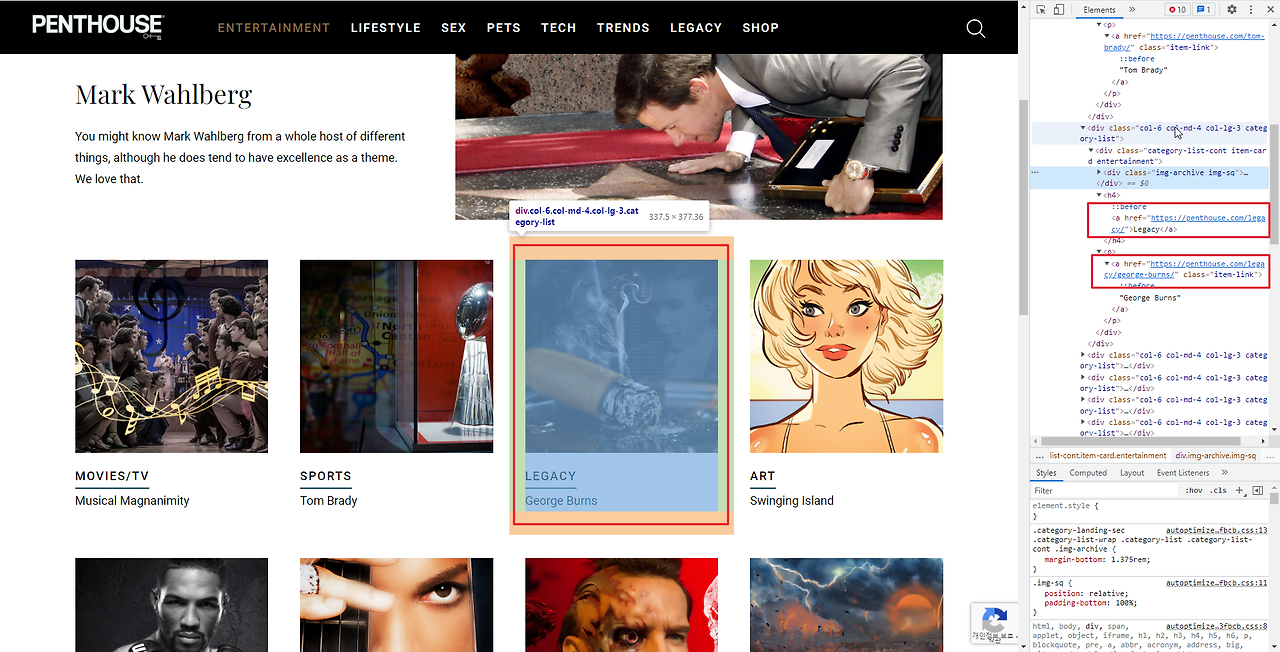
Task: Focus the styles Filter field
Action: click(1105, 491)
